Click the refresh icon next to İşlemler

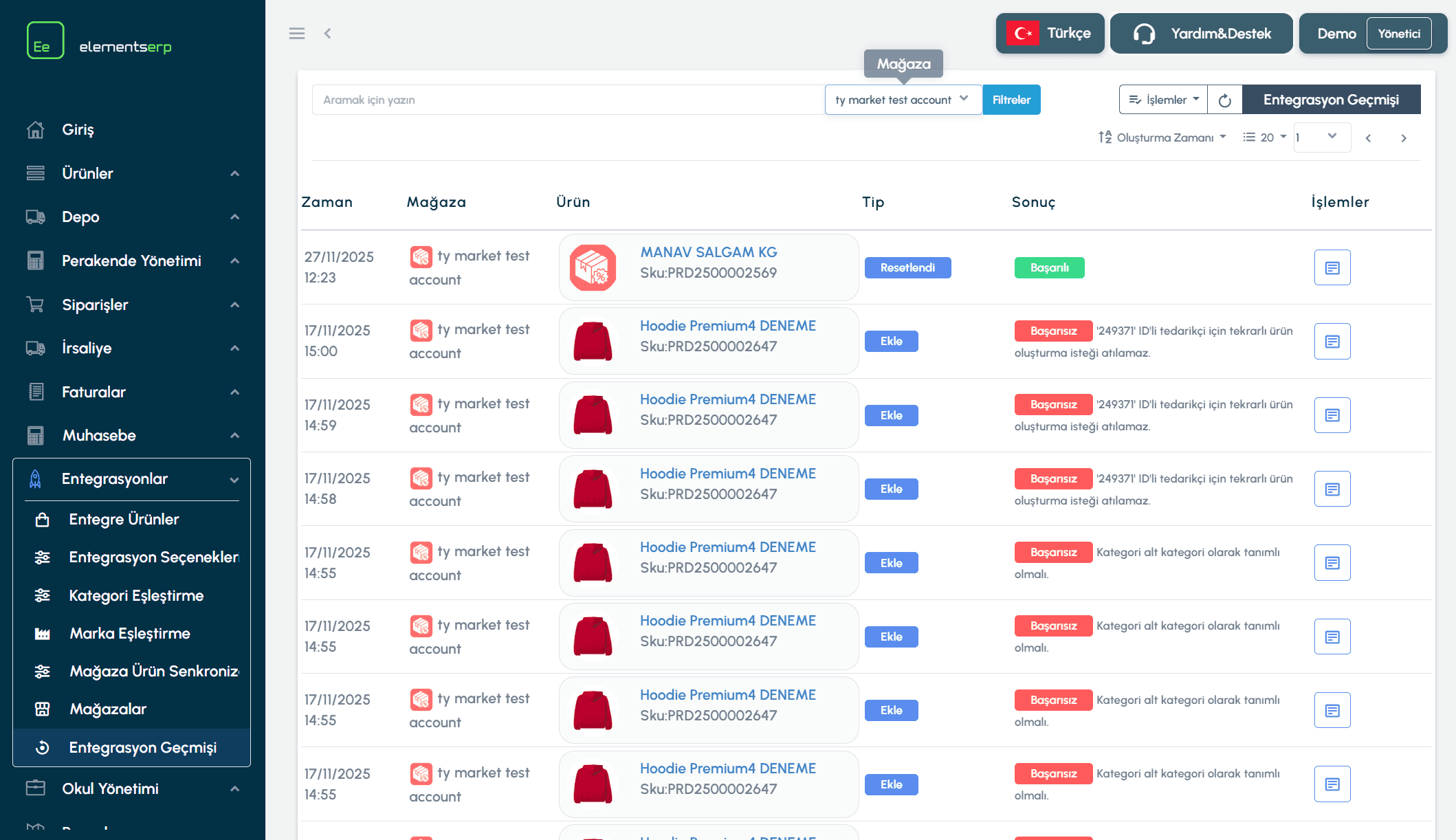(x=1224, y=100)
